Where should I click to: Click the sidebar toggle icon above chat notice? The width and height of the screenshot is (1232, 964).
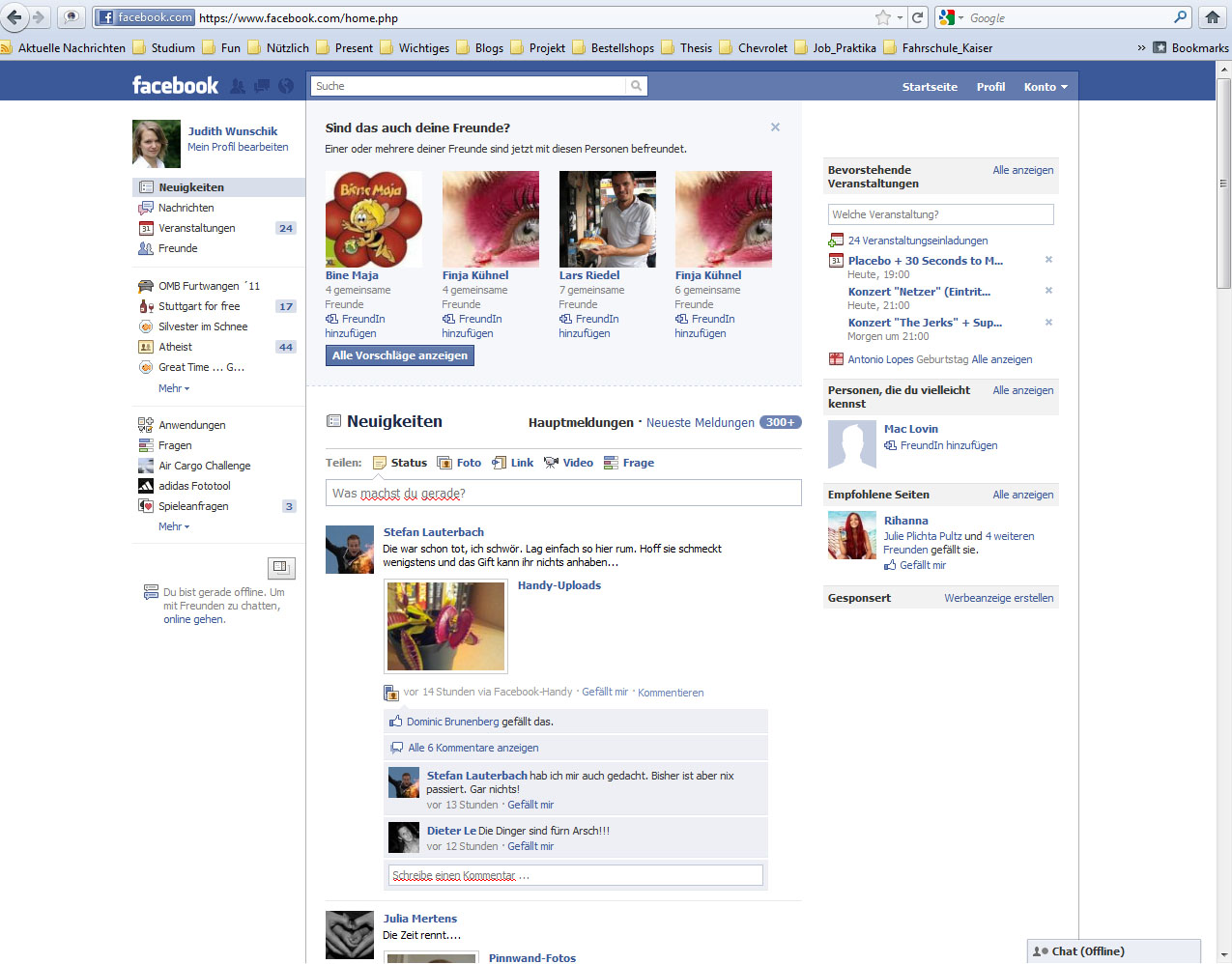coord(281,567)
